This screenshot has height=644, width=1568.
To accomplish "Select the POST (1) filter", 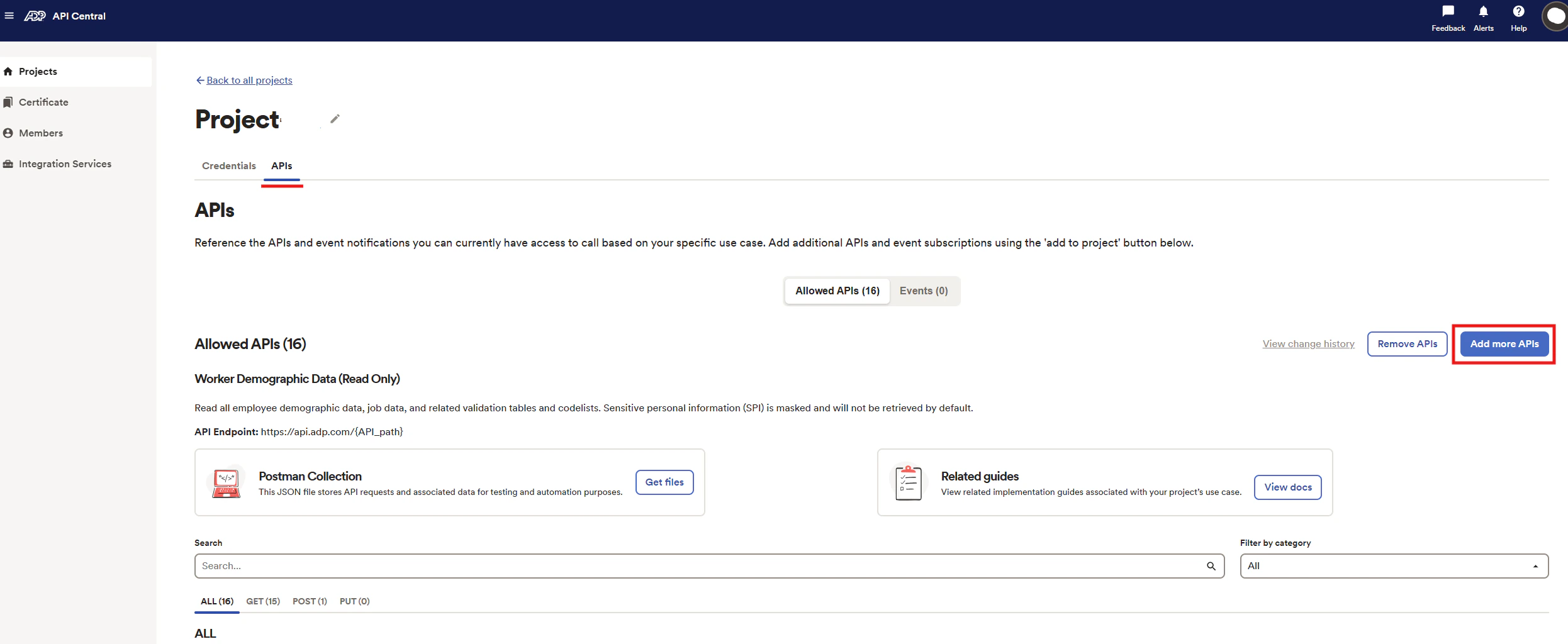I will coord(310,601).
